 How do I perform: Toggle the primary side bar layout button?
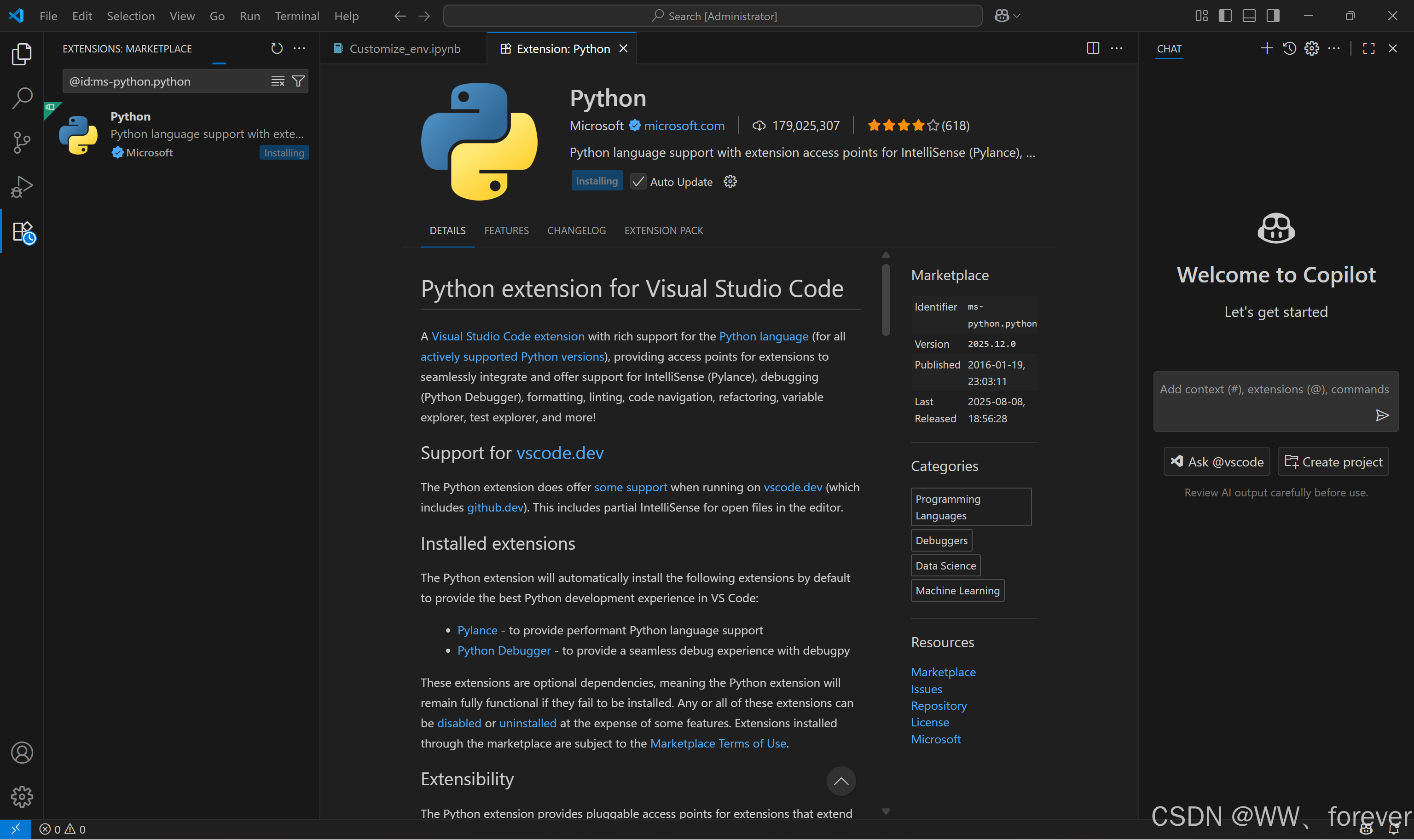[x=1225, y=16]
